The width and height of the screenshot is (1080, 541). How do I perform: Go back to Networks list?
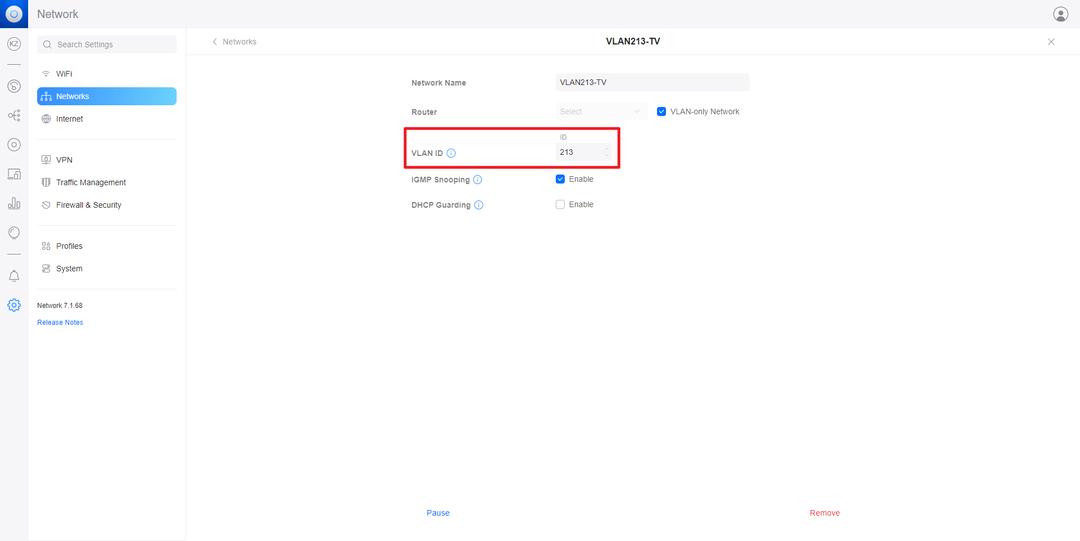point(234,42)
